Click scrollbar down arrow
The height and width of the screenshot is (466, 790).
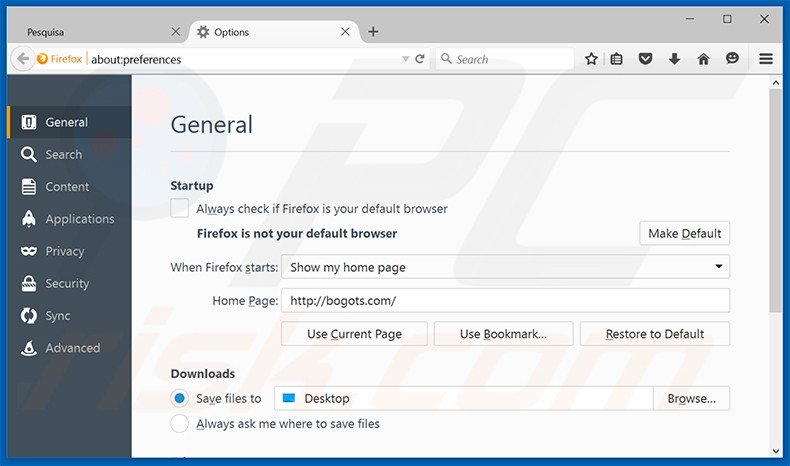pos(775,451)
